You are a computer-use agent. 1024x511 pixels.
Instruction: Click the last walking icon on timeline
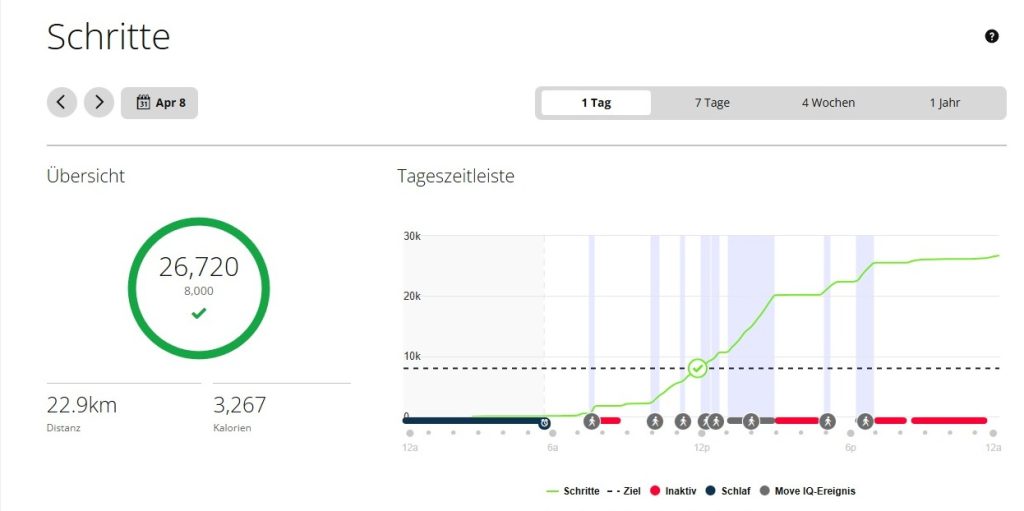click(865, 421)
